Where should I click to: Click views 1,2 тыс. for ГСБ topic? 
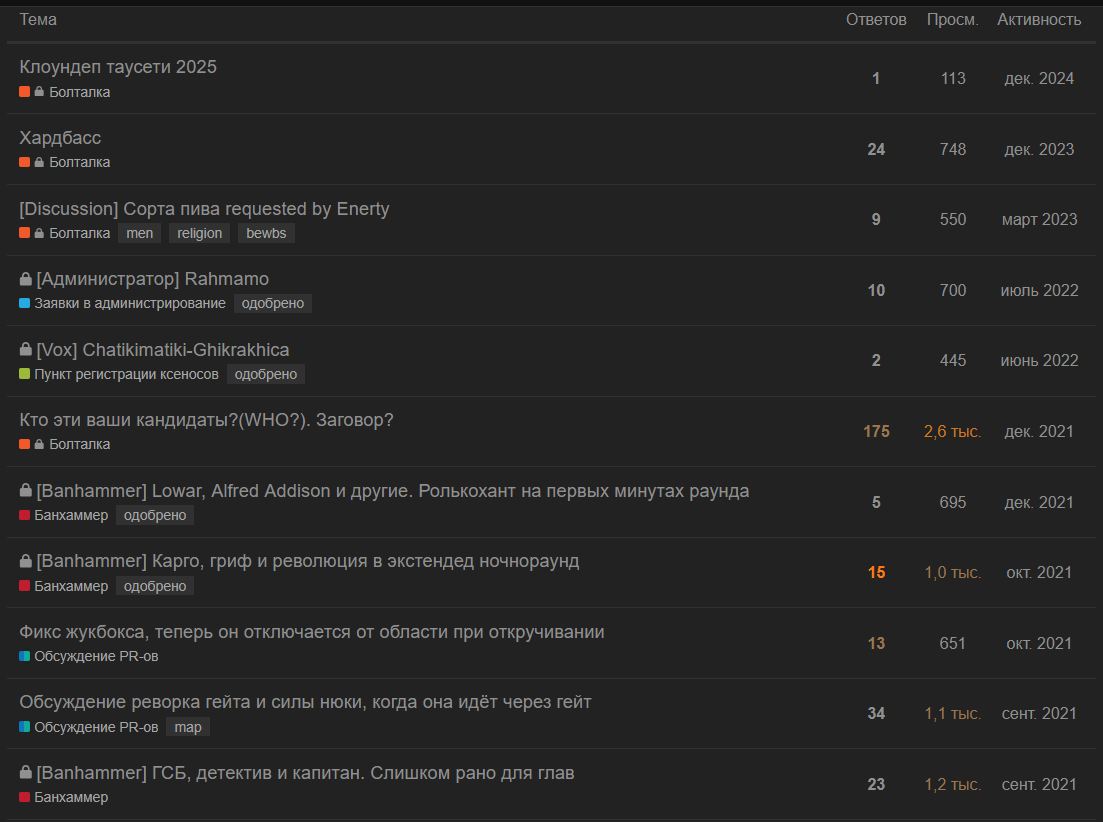coord(952,785)
